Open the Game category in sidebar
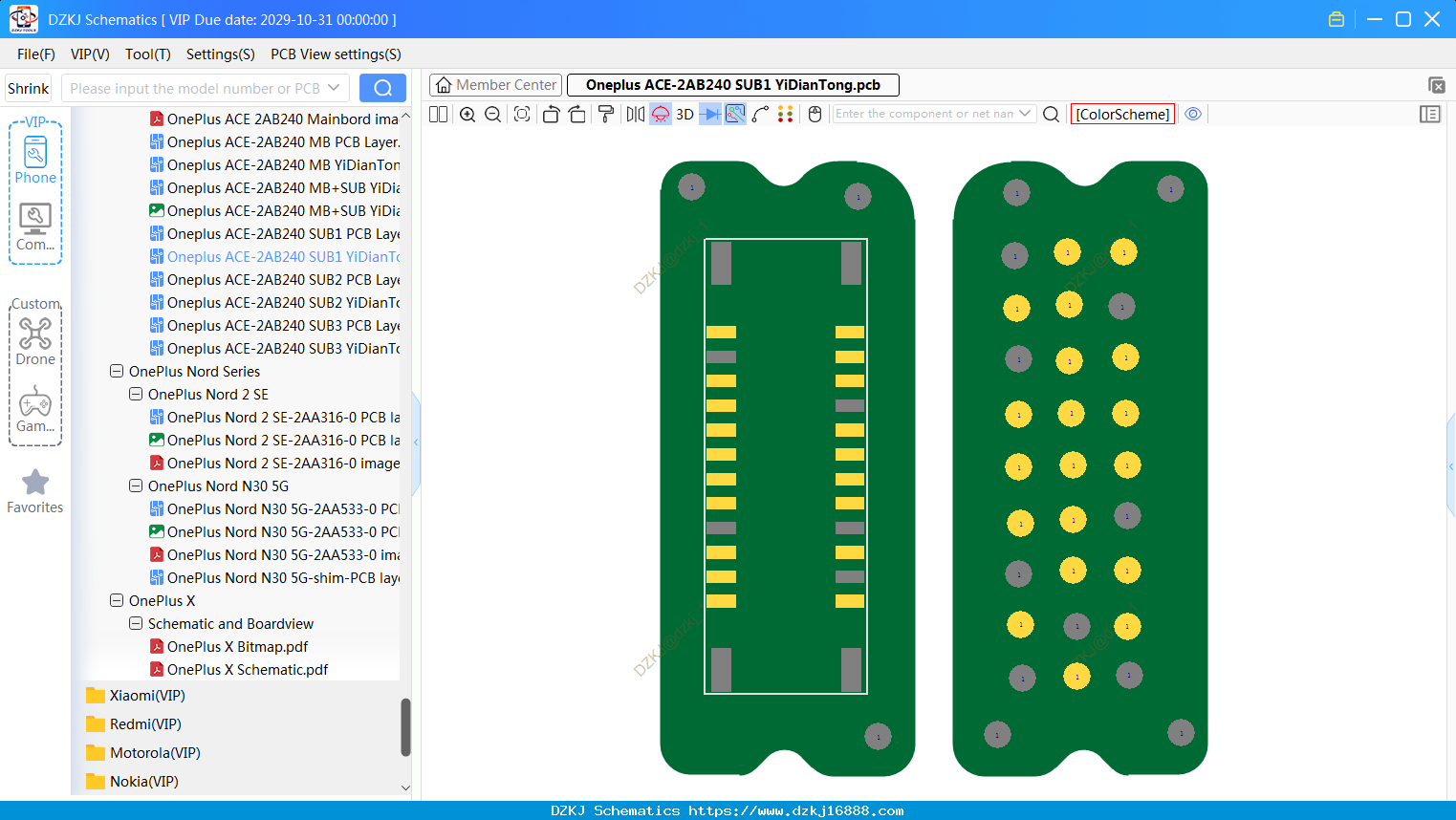 (x=35, y=409)
